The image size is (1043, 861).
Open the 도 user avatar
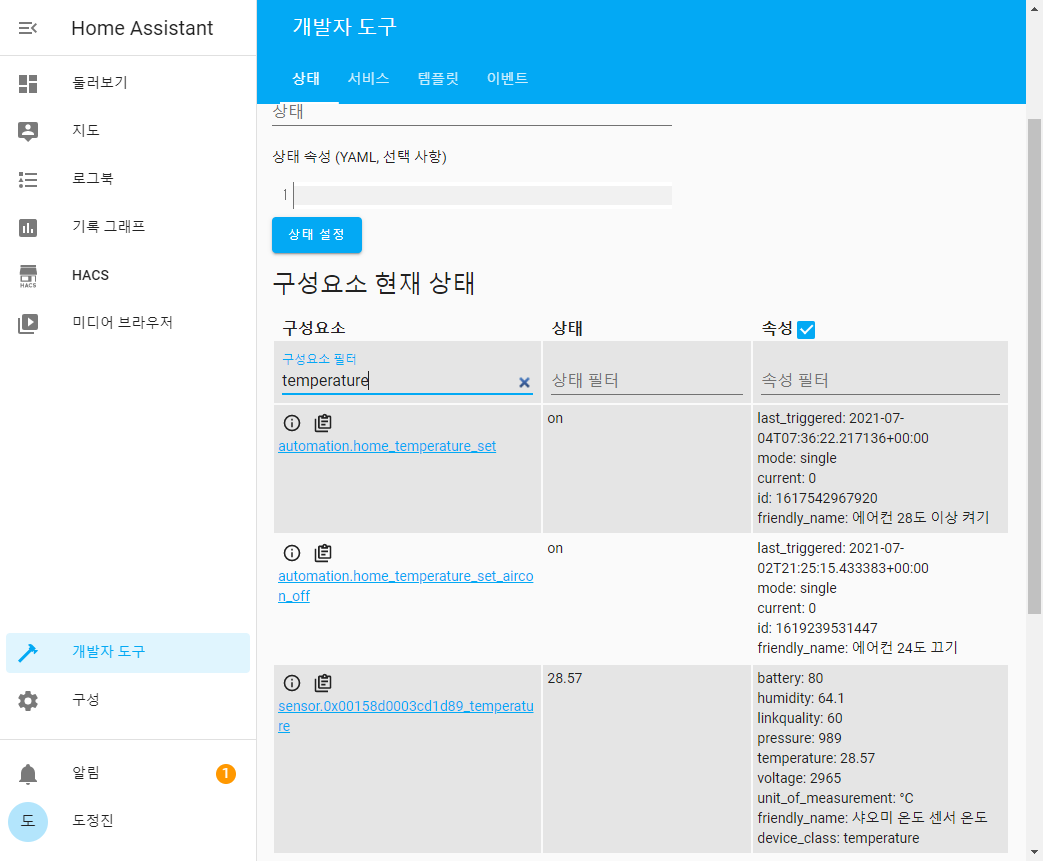tap(27, 821)
